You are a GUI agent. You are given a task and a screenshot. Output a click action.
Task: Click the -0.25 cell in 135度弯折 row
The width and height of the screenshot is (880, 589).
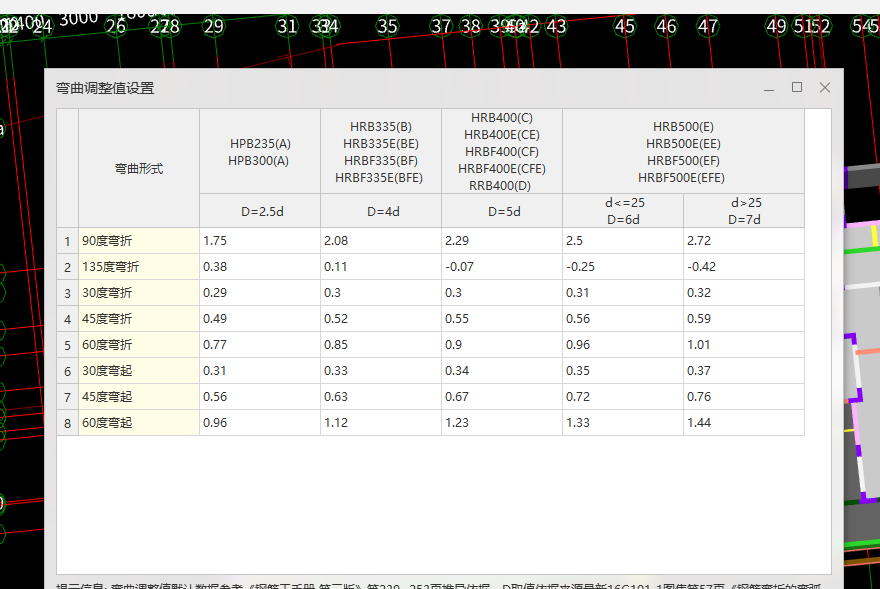click(623, 267)
